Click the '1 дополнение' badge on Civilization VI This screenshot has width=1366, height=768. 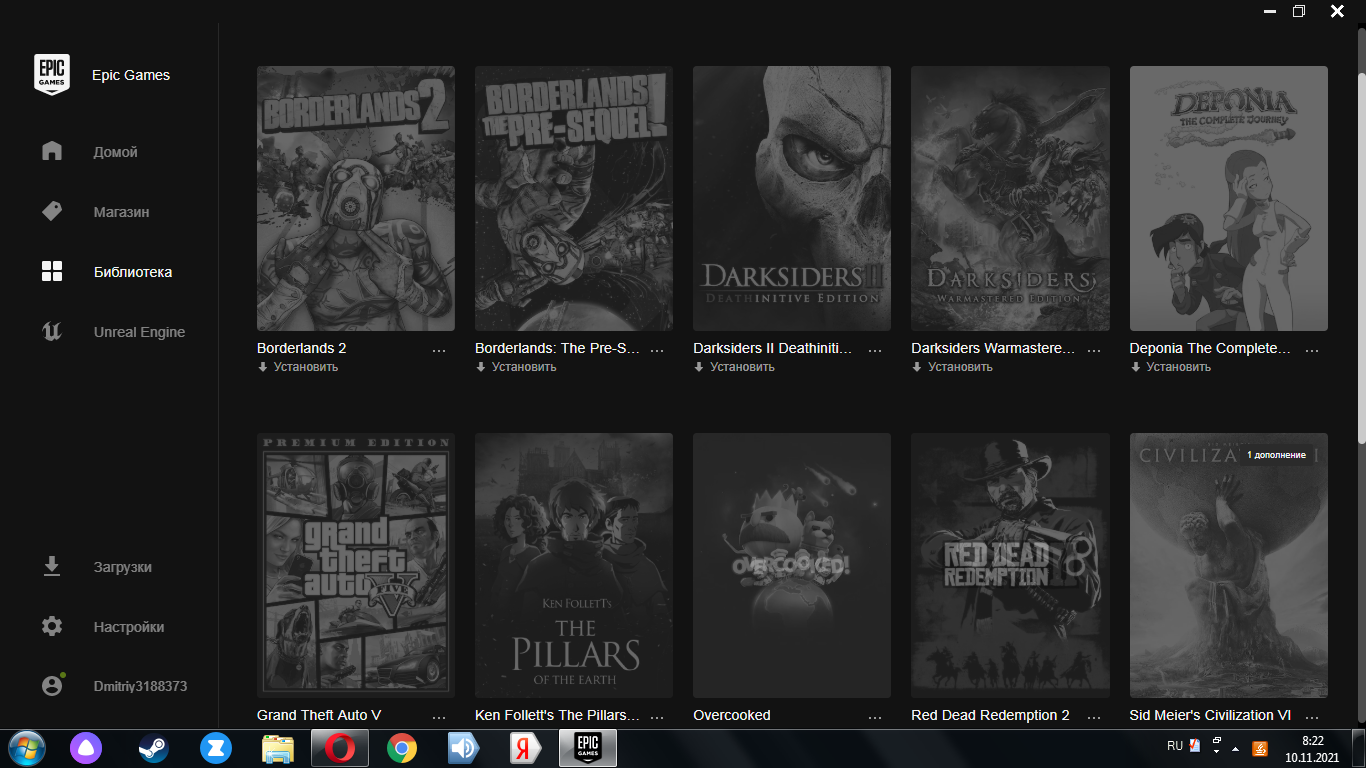pyautogui.click(x=1276, y=455)
